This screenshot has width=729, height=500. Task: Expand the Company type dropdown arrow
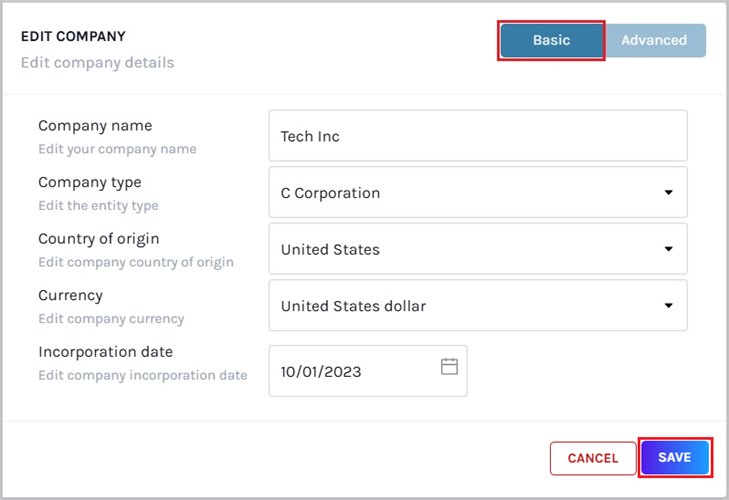tap(668, 193)
